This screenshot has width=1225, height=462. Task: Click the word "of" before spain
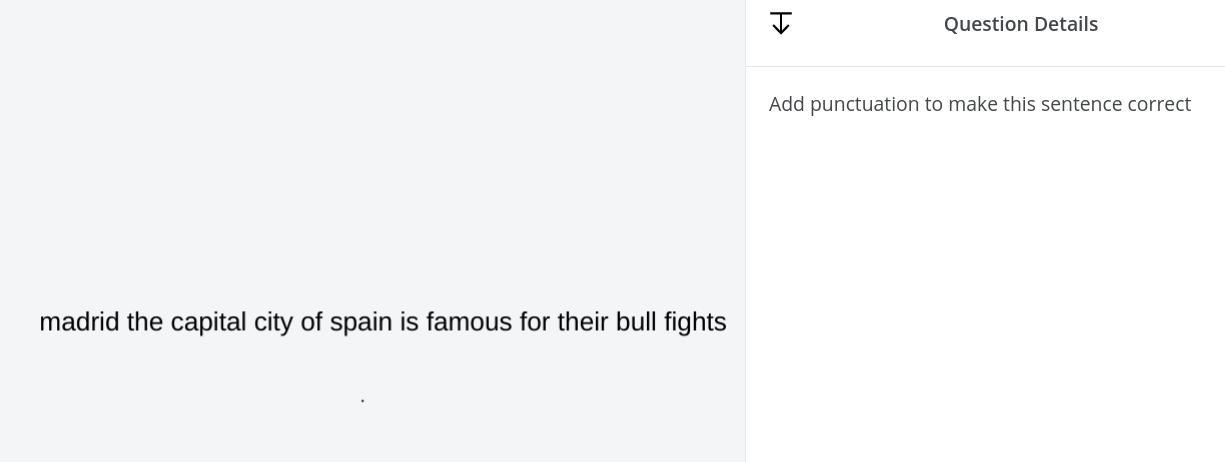tap(312, 322)
